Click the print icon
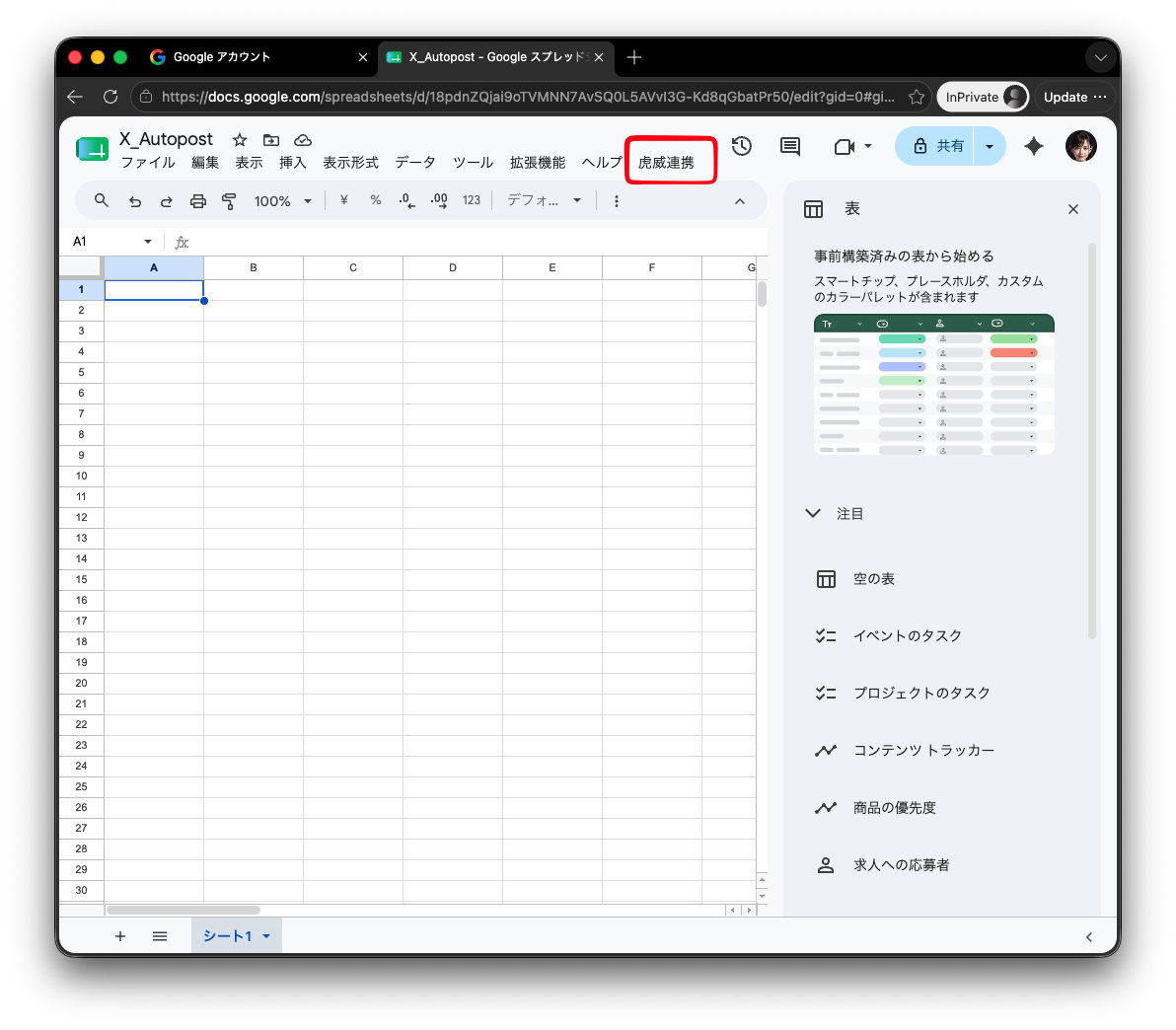 pos(197,201)
